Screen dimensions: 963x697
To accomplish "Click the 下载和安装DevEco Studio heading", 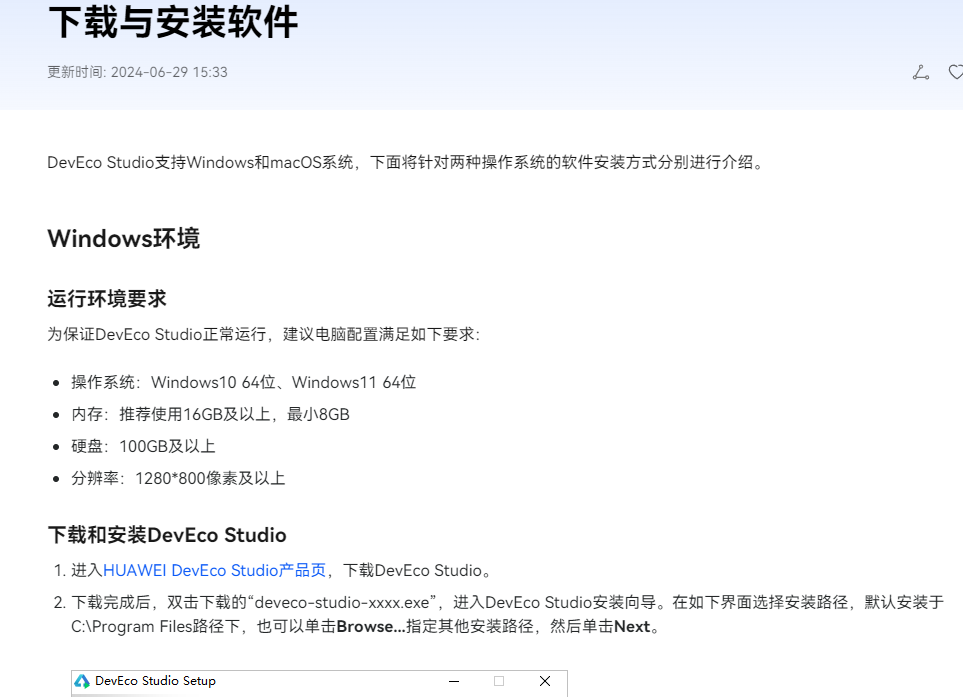I will (167, 535).
